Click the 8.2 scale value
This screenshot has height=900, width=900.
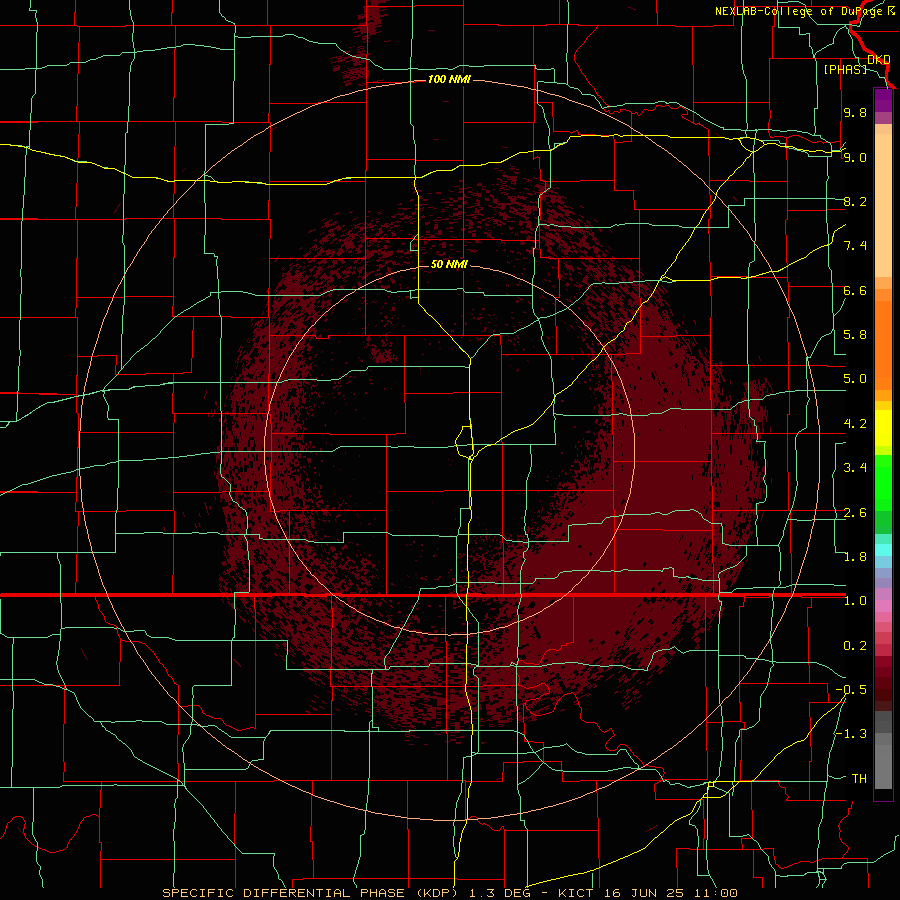855,201
